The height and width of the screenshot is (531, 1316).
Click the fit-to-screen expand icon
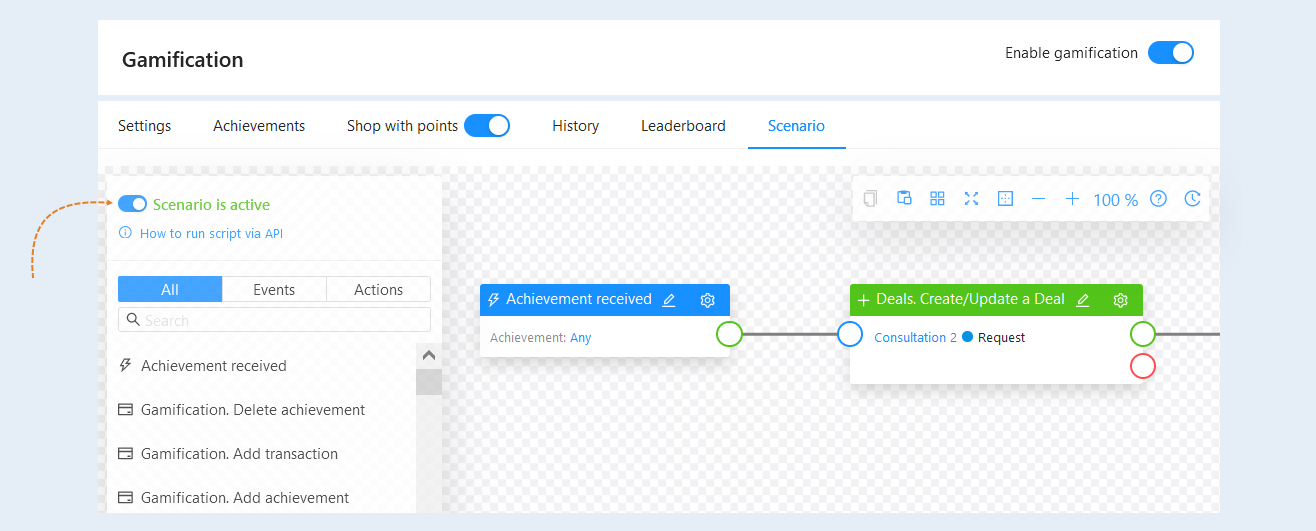coord(971,198)
